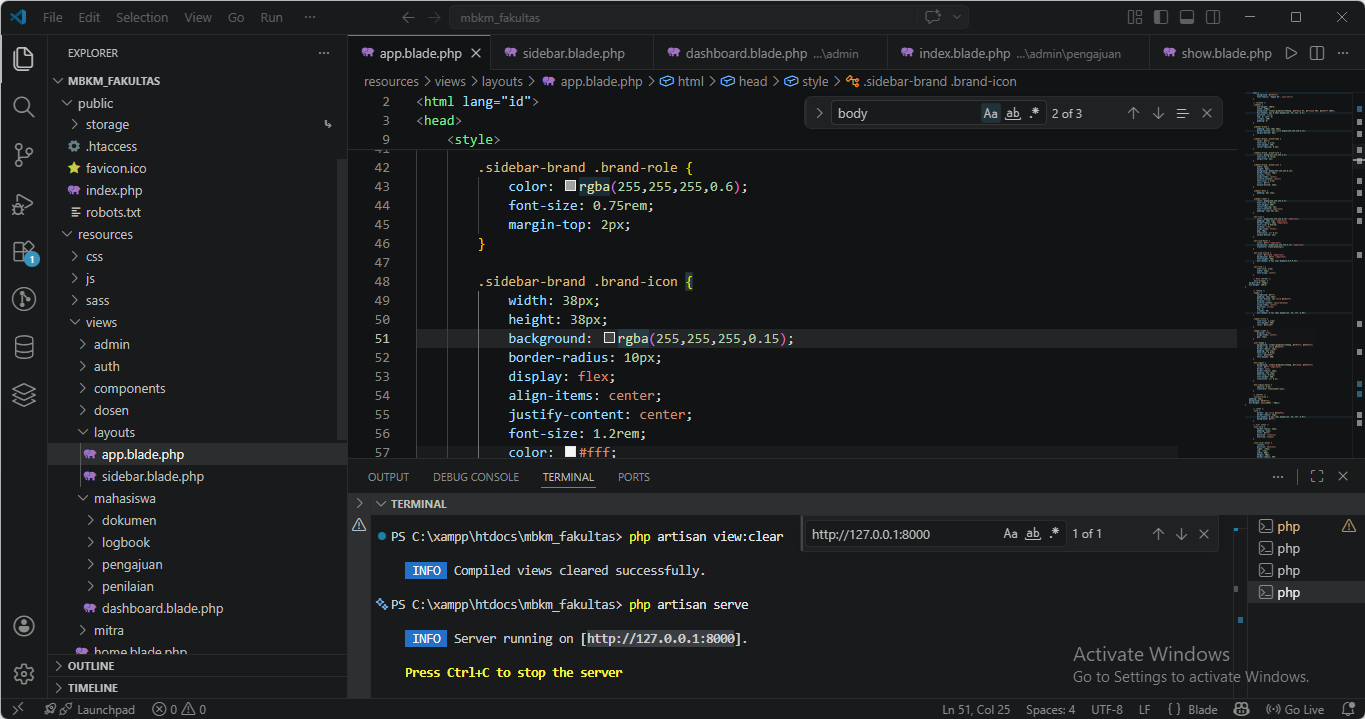Toggle regular expression in editor find
The image size is (1365, 719).
tap(1034, 113)
